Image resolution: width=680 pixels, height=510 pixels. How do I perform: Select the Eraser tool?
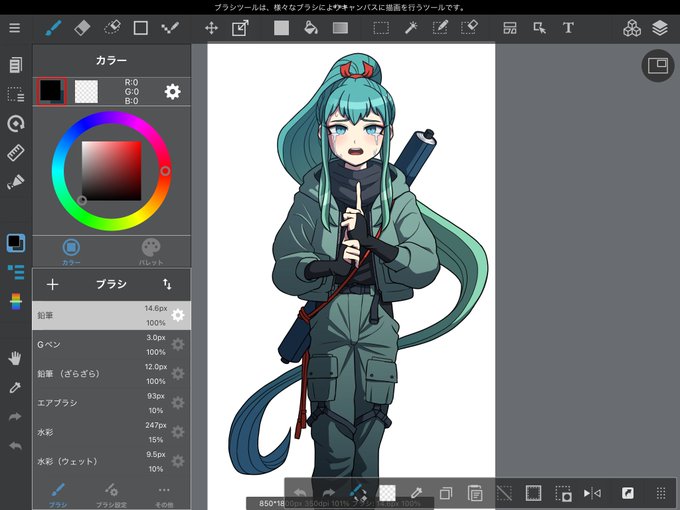coord(82,28)
